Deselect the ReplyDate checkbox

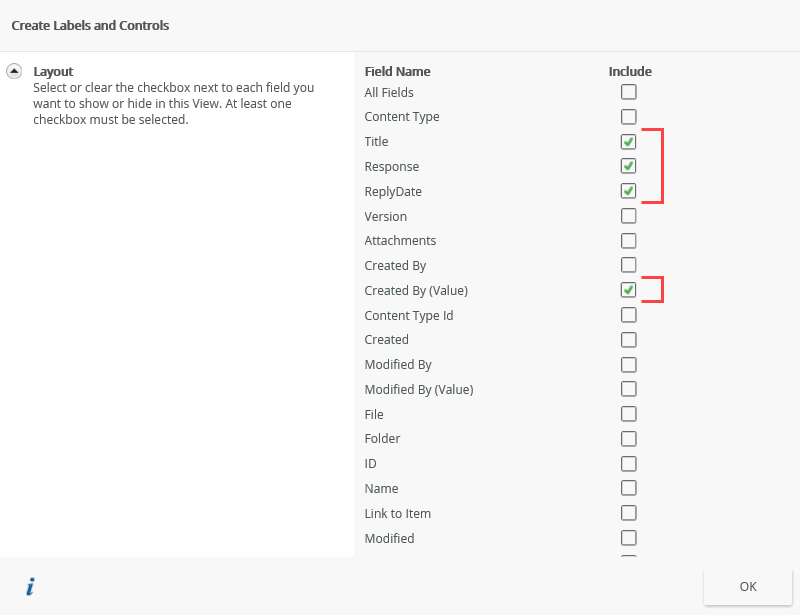[x=629, y=191]
